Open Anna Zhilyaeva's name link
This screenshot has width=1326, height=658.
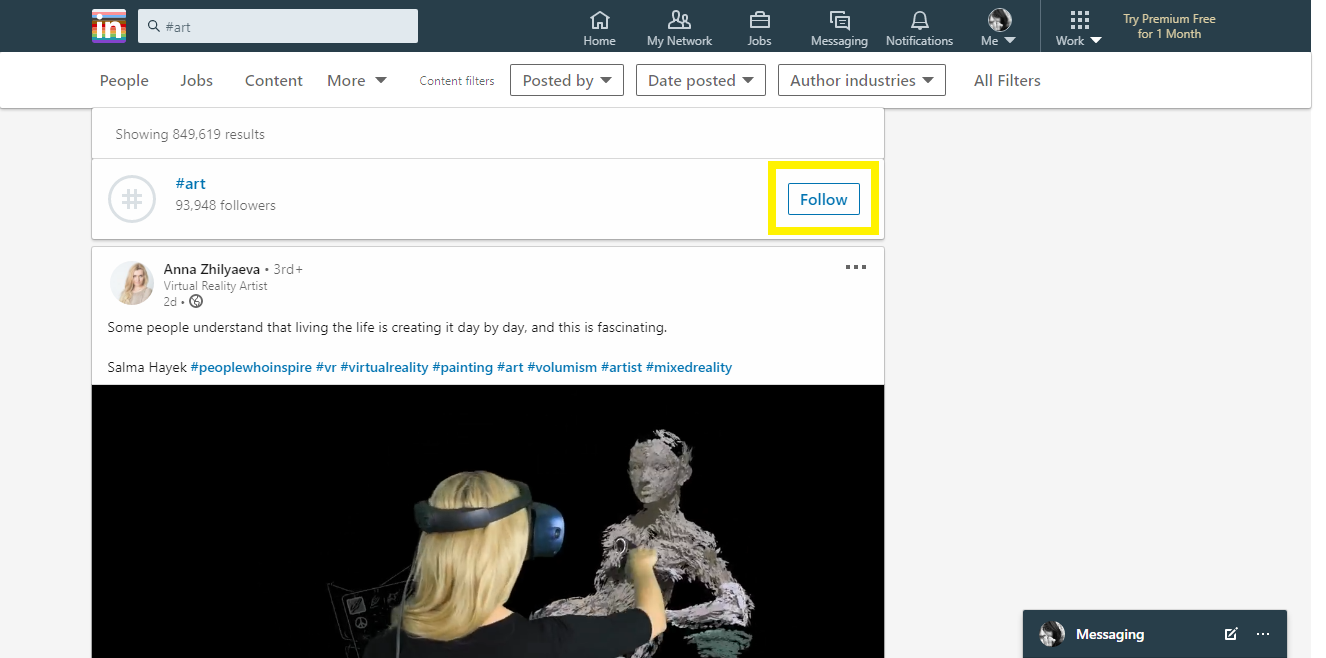(x=212, y=269)
